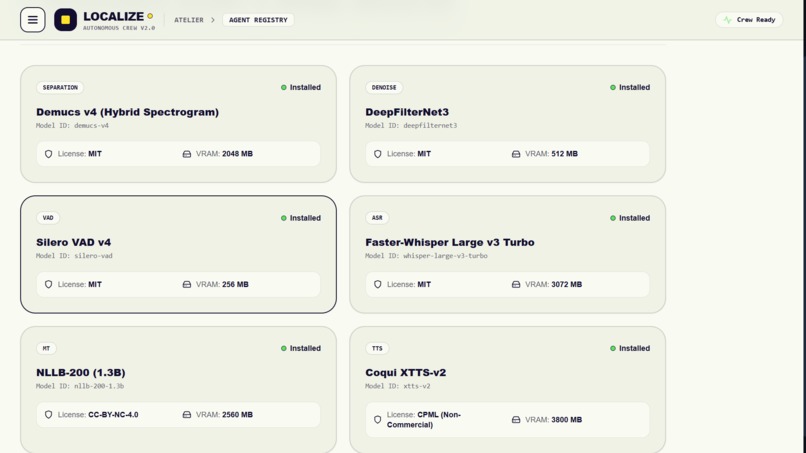Click the Crew Ready status button
This screenshot has height=453, width=806.
(x=749, y=20)
